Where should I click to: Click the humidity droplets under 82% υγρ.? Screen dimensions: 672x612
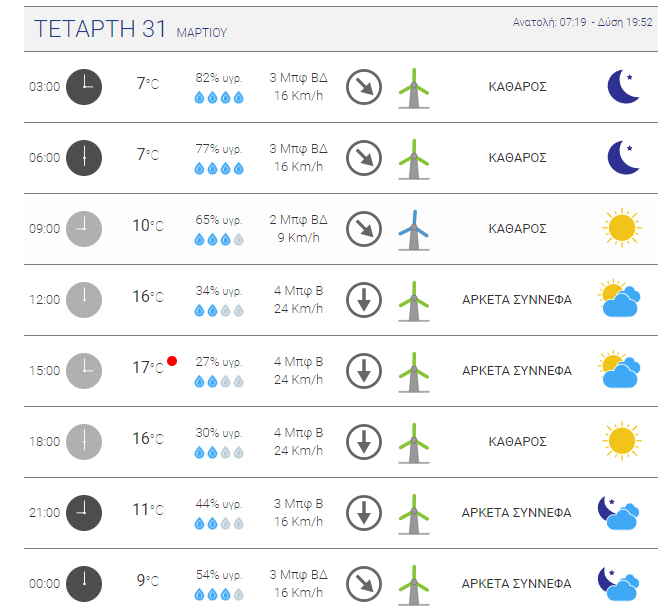(x=219, y=97)
